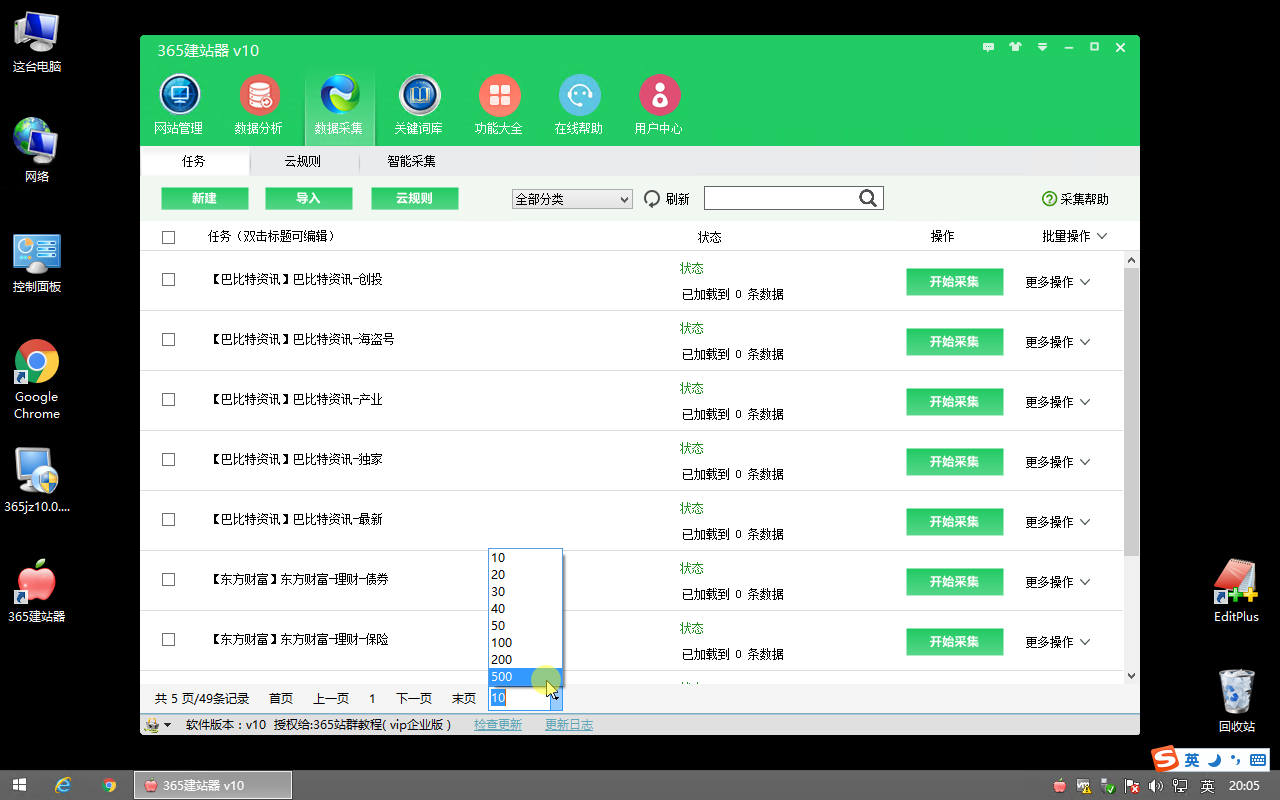The image size is (1280, 800).
Task: Expand 更多操作 for 巴比特资讯-创投
Action: point(1057,282)
